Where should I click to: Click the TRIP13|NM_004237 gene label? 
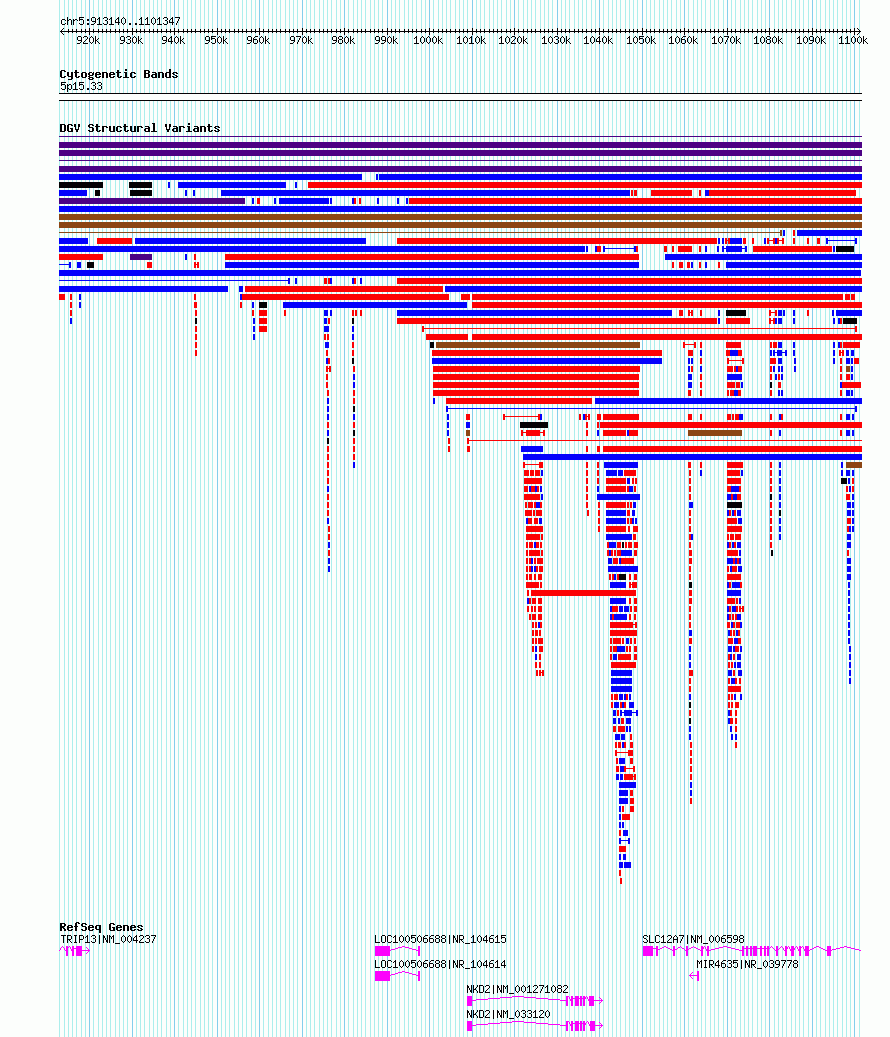(x=108, y=939)
